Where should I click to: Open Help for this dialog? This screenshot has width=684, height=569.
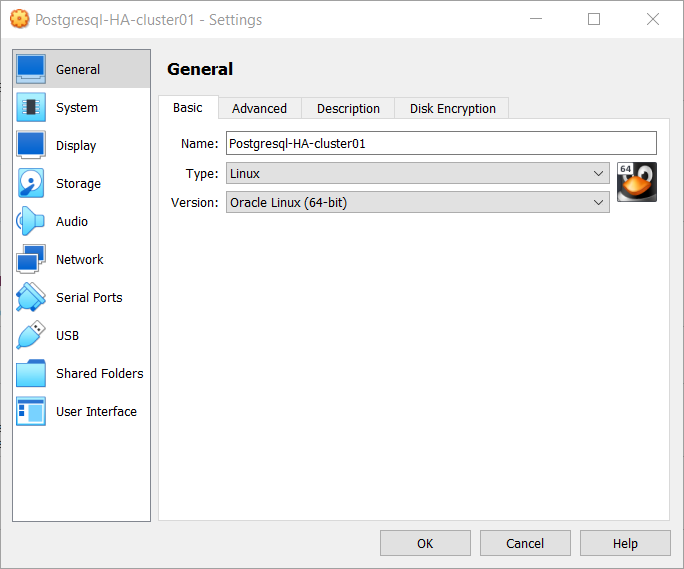pyautogui.click(x=625, y=544)
